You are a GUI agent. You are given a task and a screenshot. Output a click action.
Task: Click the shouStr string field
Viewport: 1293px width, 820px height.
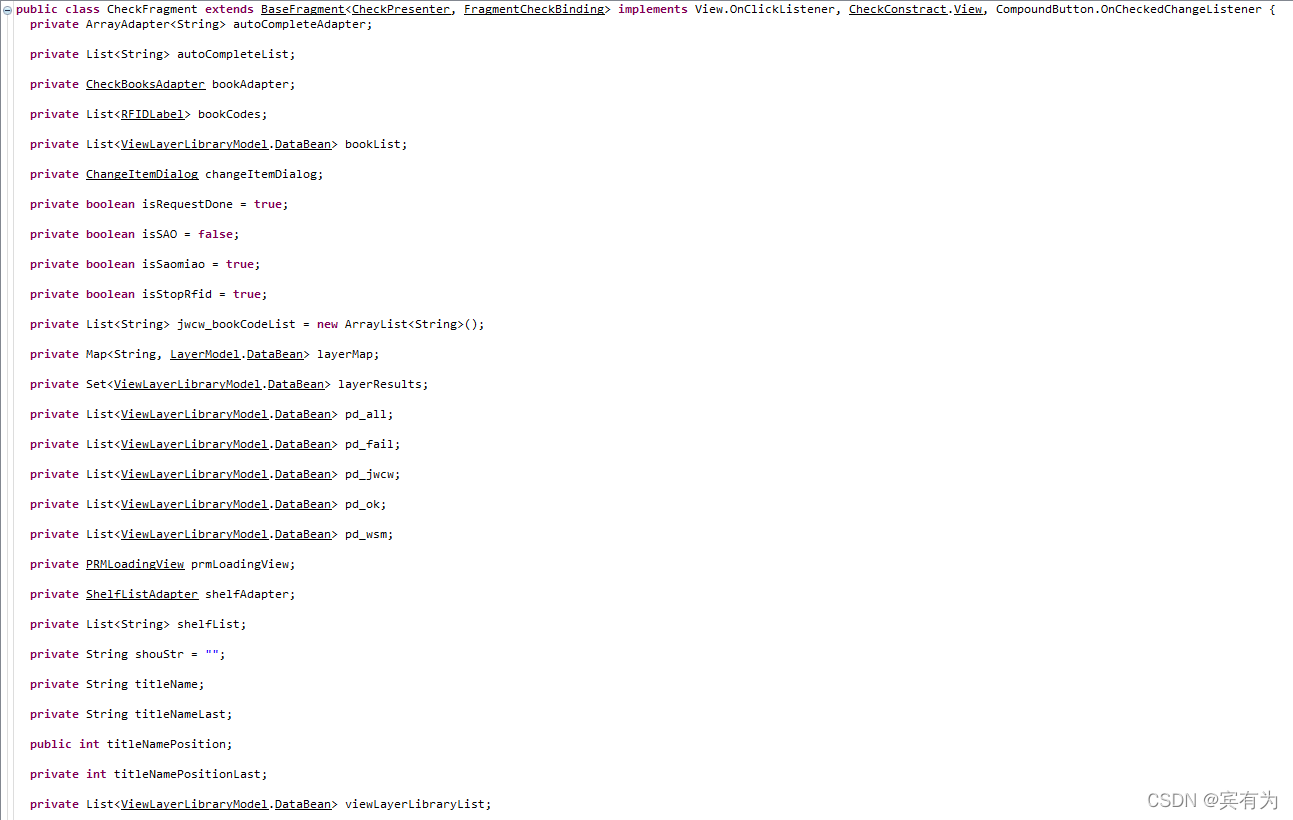(159, 654)
